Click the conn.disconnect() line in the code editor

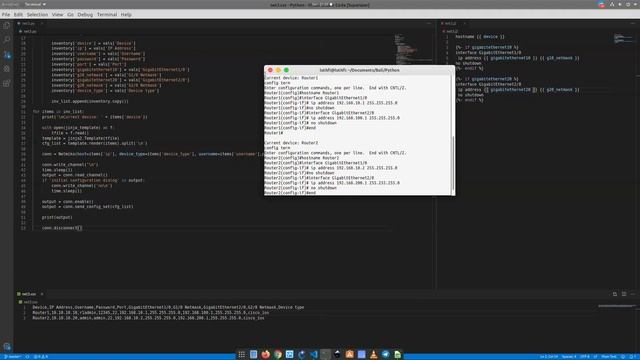coord(62,228)
